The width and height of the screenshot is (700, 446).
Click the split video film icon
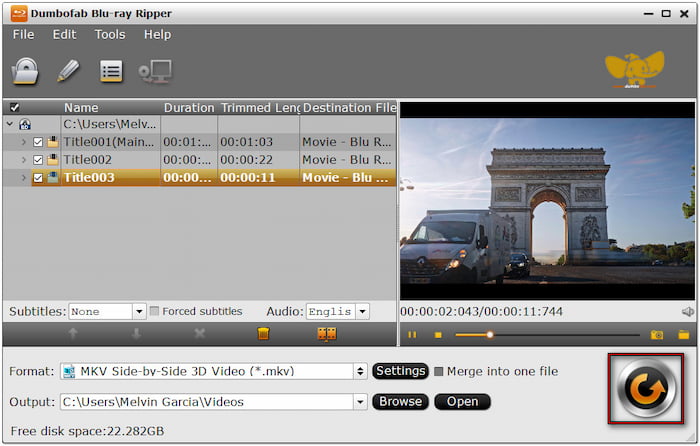pos(327,334)
